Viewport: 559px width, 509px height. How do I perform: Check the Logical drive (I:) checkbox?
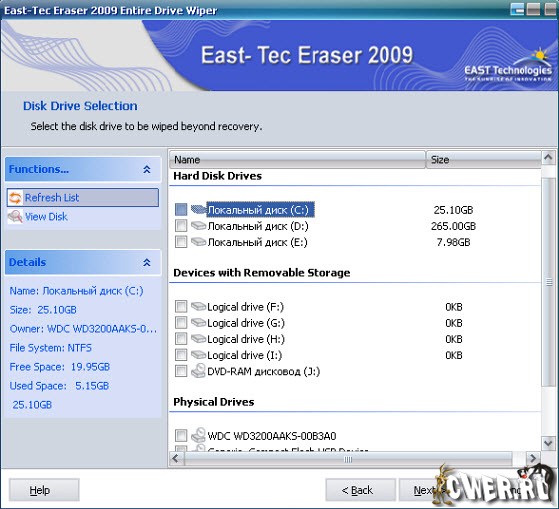[x=181, y=355]
